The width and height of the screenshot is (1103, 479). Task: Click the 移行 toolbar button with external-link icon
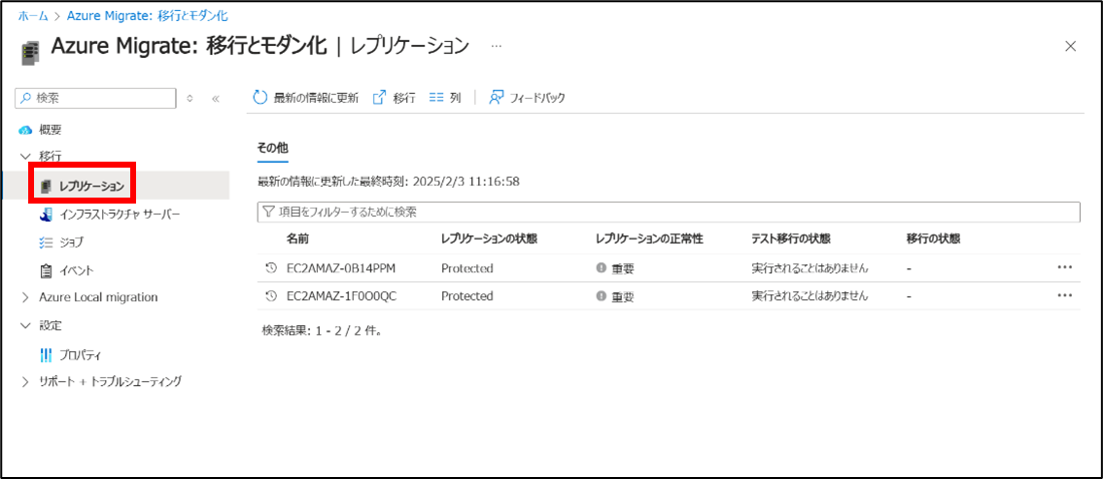click(x=393, y=98)
